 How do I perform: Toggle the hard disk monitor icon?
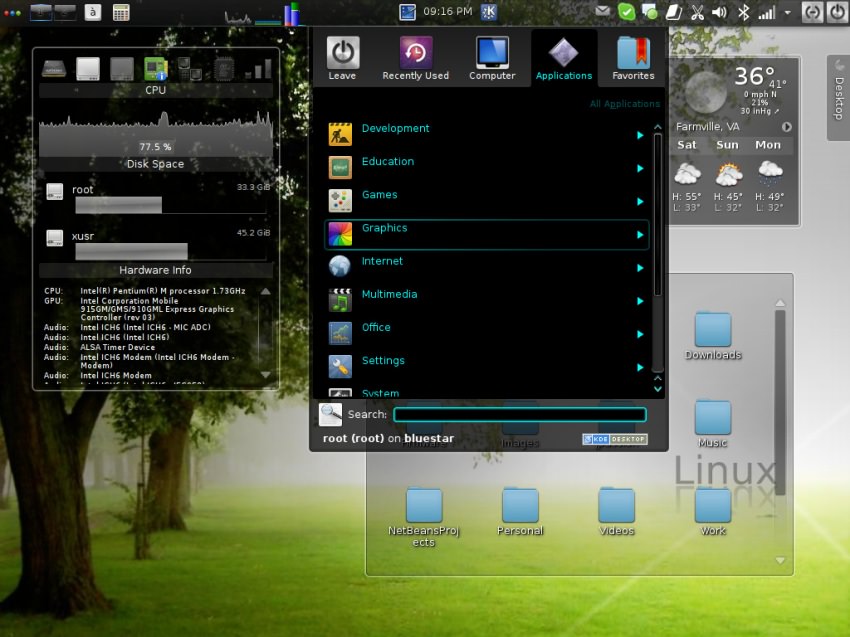(x=54, y=68)
